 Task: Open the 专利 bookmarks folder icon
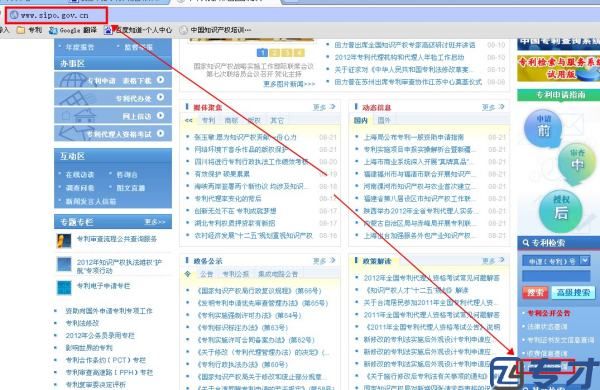click(x=21, y=30)
